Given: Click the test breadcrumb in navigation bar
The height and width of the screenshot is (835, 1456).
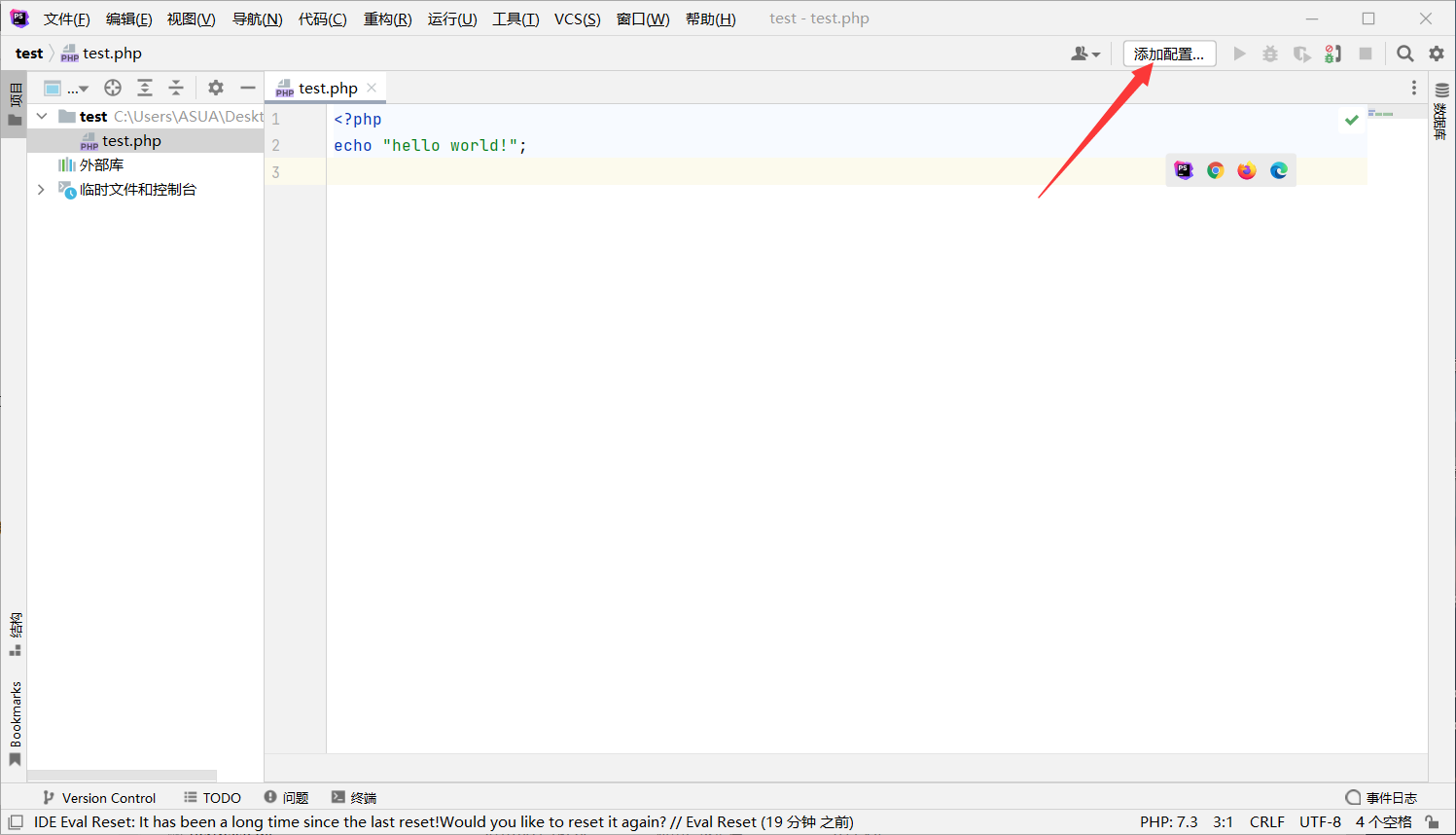Looking at the screenshot, I should [x=29, y=54].
